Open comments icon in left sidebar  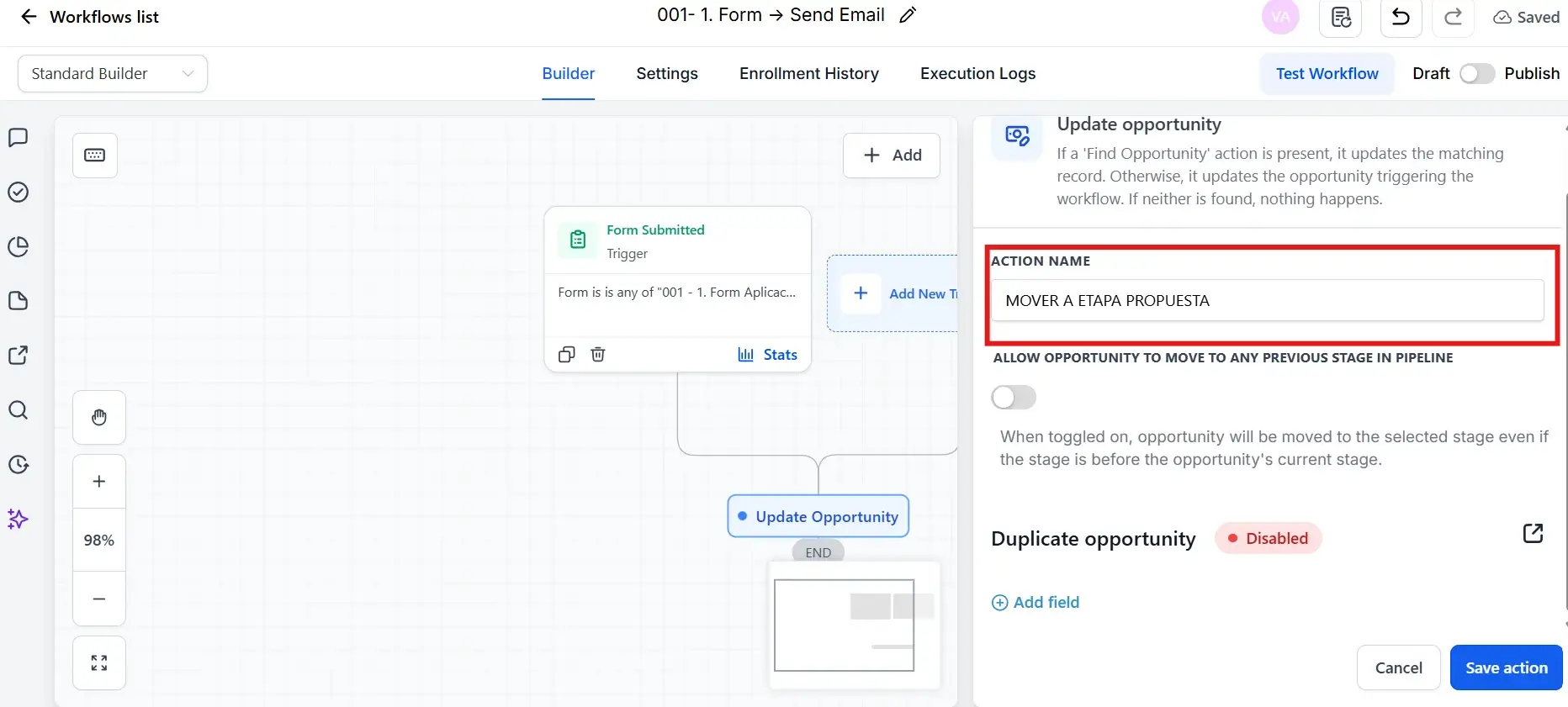(18, 138)
